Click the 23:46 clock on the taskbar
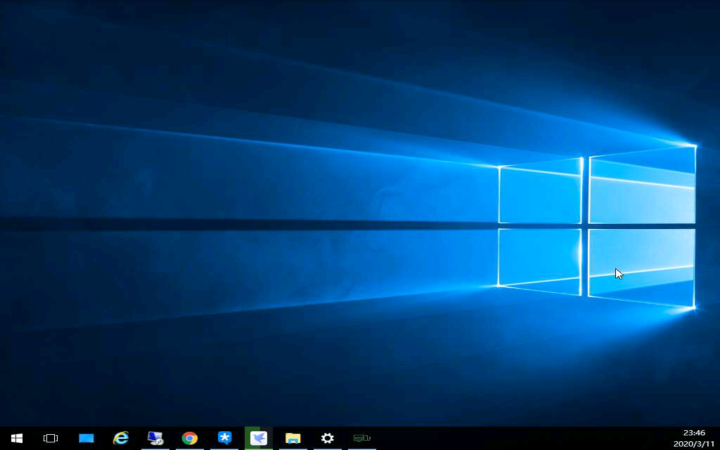The height and width of the screenshot is (450, 720). click(x=694, y=433)
